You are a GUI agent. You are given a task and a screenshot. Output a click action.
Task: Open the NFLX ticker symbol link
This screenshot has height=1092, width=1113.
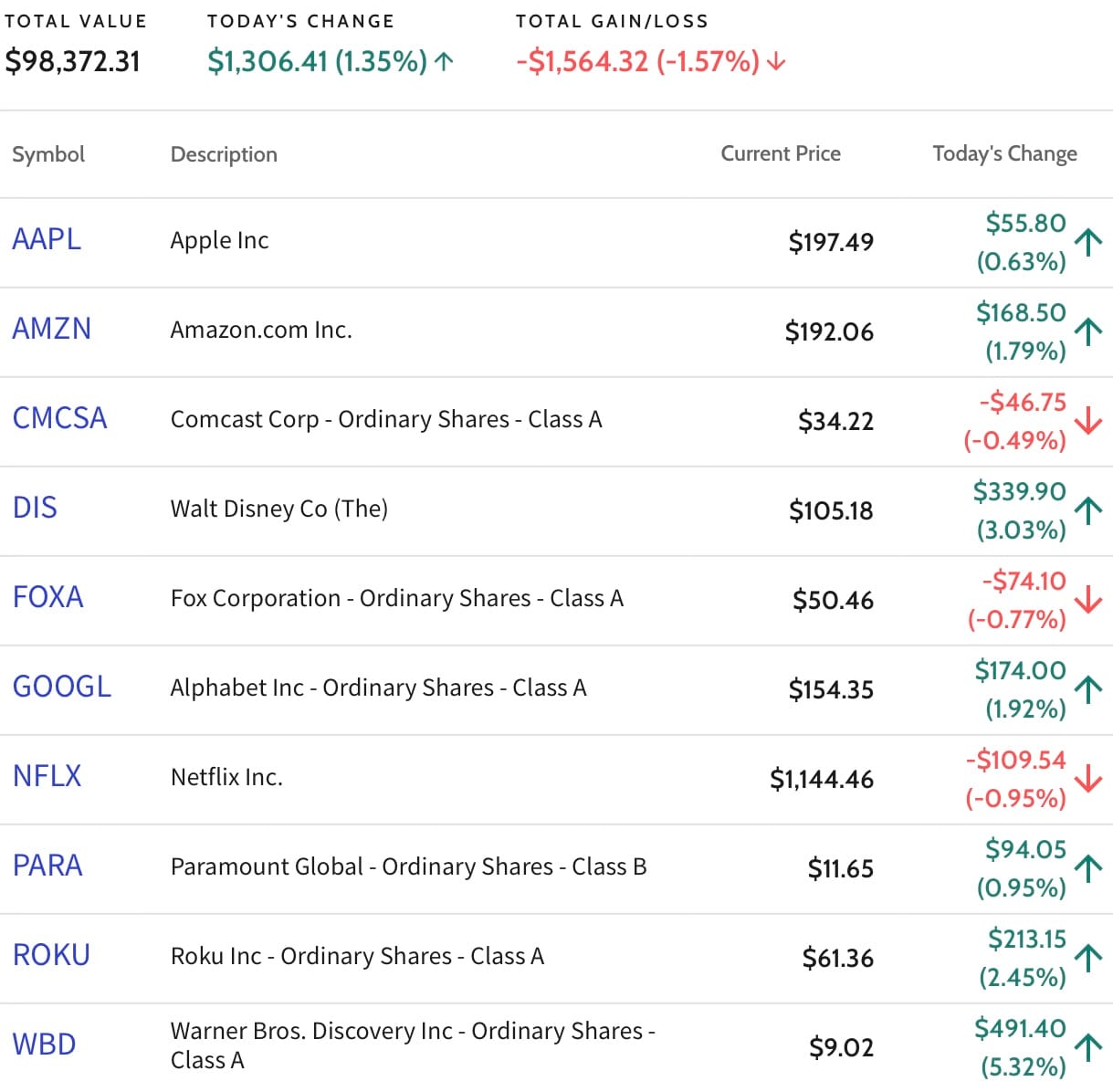(47, 776)
